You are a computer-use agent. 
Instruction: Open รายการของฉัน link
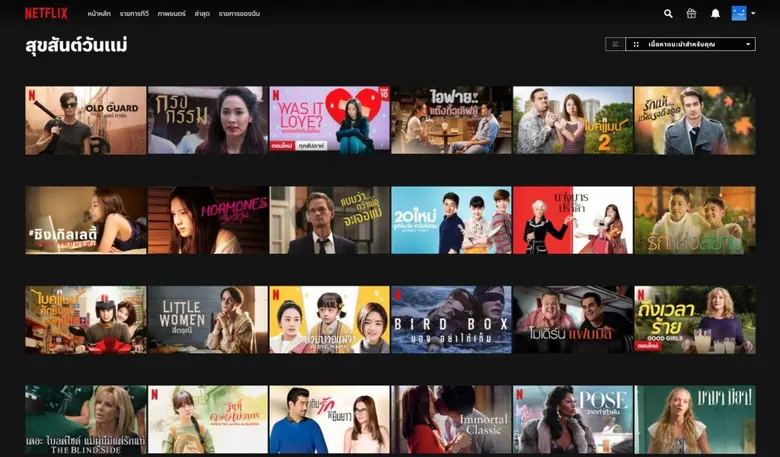239,14
